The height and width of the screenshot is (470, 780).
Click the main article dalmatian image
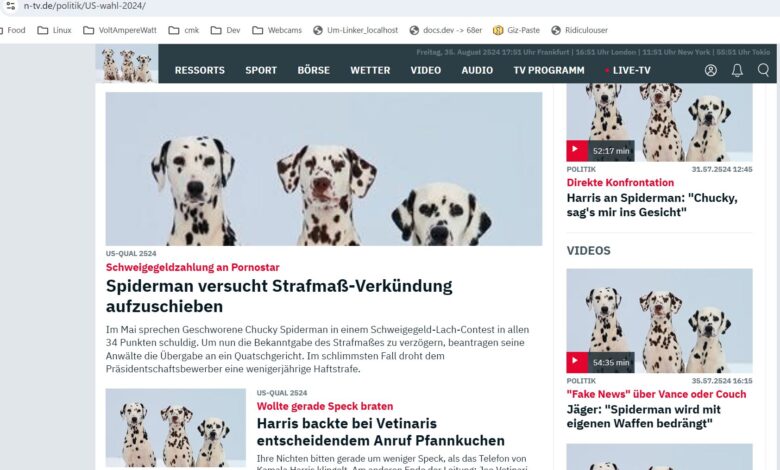click(x=324, y=169)
